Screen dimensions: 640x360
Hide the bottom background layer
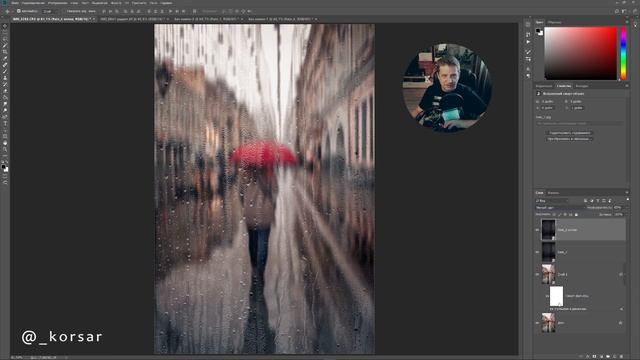537,323
